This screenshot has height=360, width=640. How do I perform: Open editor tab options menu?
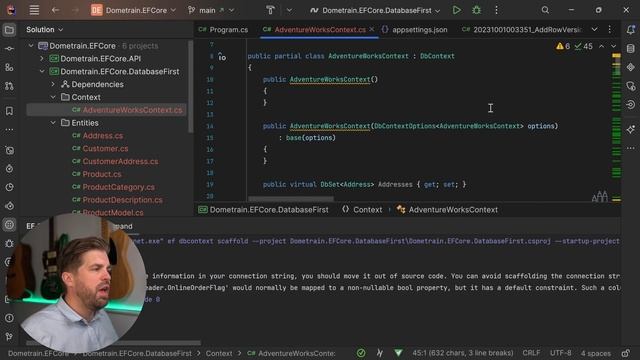tap(610, 29)
